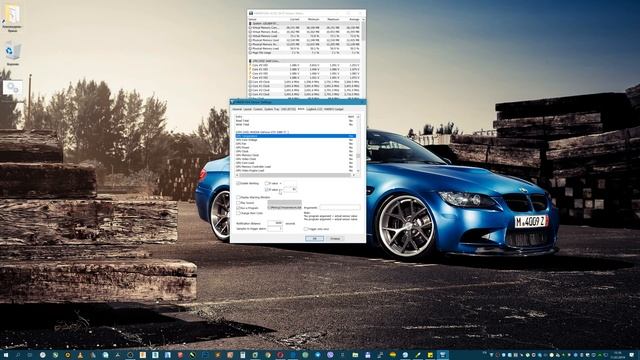Screen dimensions: 640x360
Task: Select the GPU Video Engine Load row
Action: pos(295,171)
